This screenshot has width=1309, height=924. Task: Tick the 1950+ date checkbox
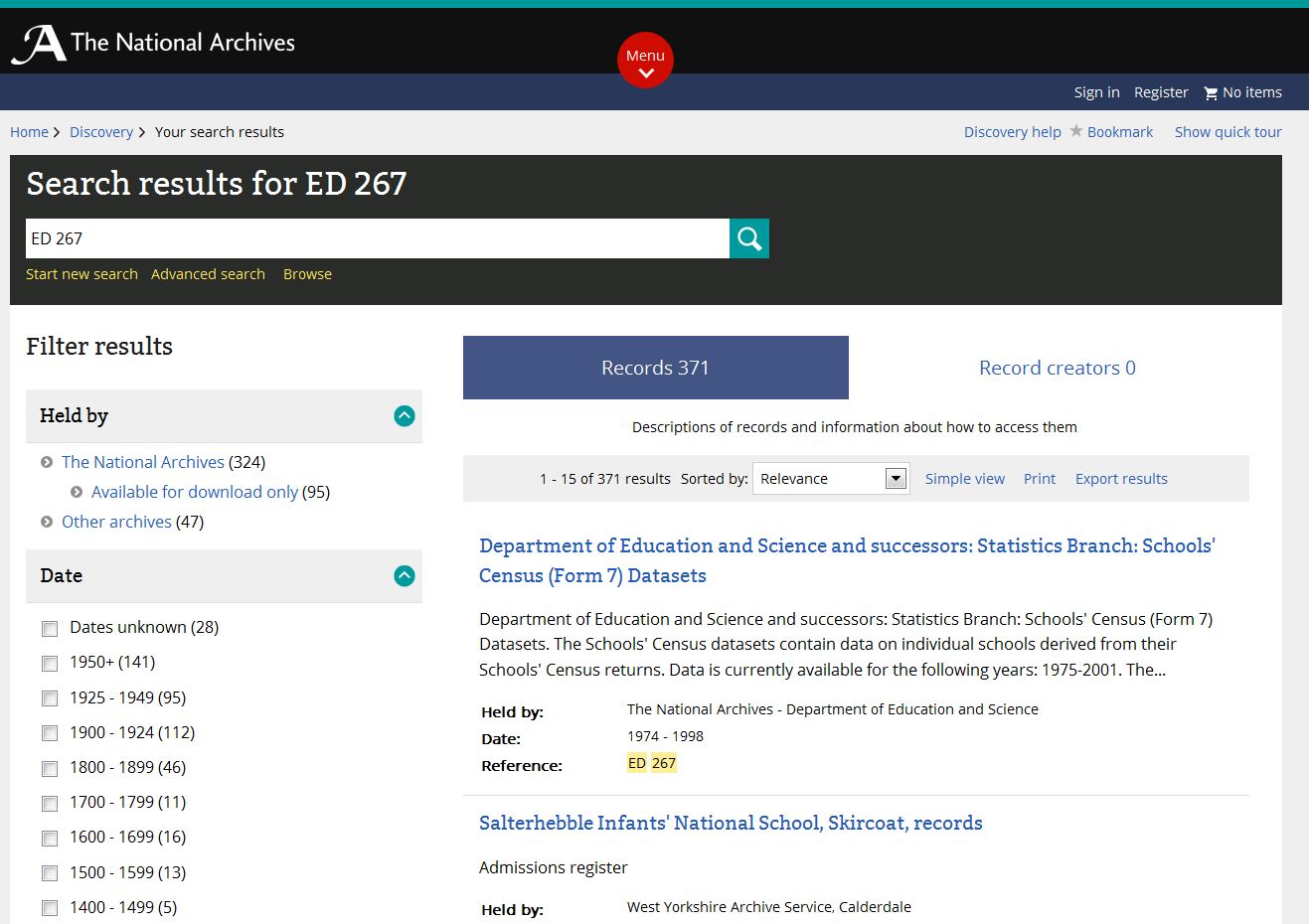pyautogui.click(x=50, y=664)
